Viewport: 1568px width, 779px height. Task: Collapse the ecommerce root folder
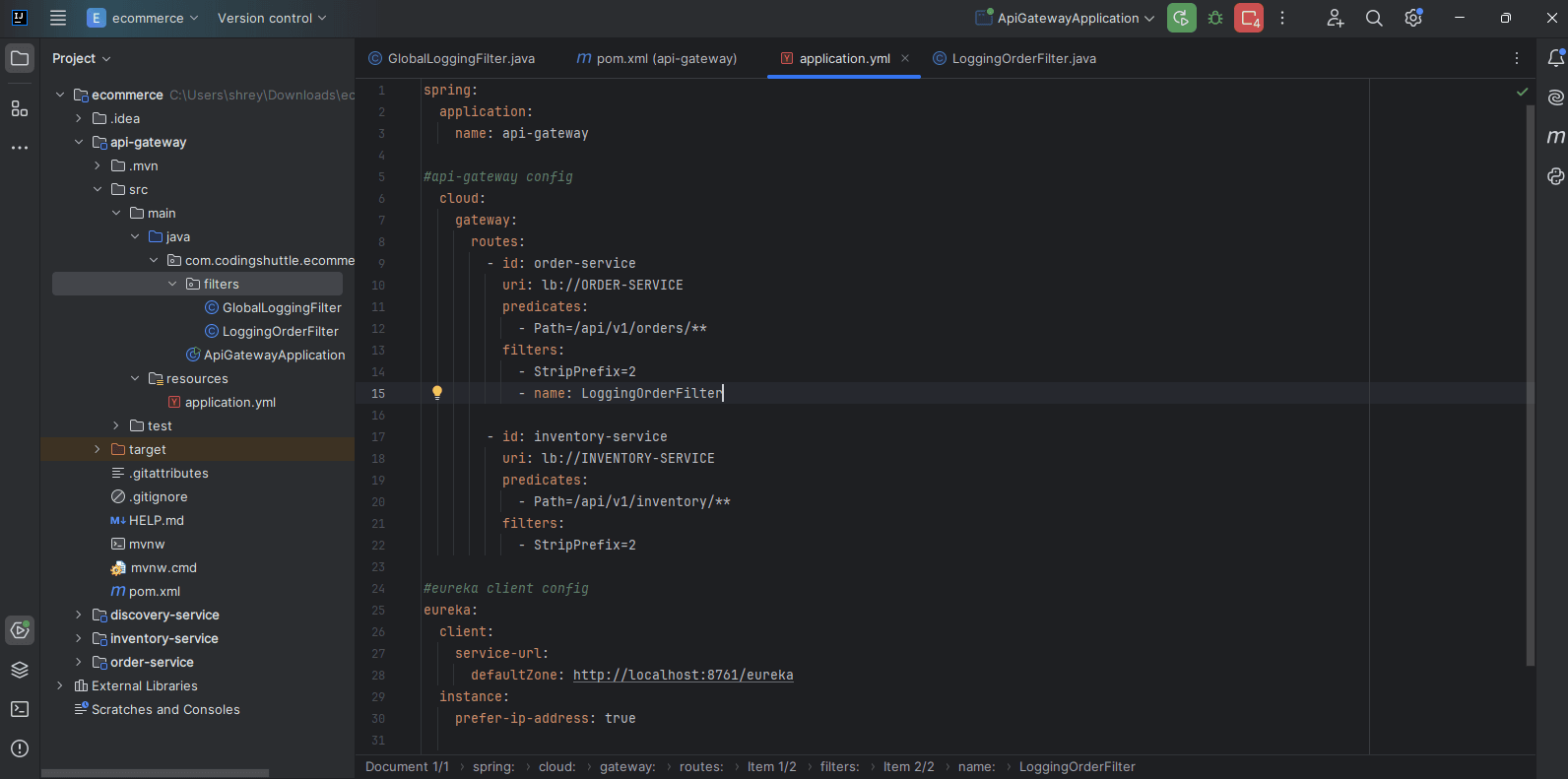point(60,95)
